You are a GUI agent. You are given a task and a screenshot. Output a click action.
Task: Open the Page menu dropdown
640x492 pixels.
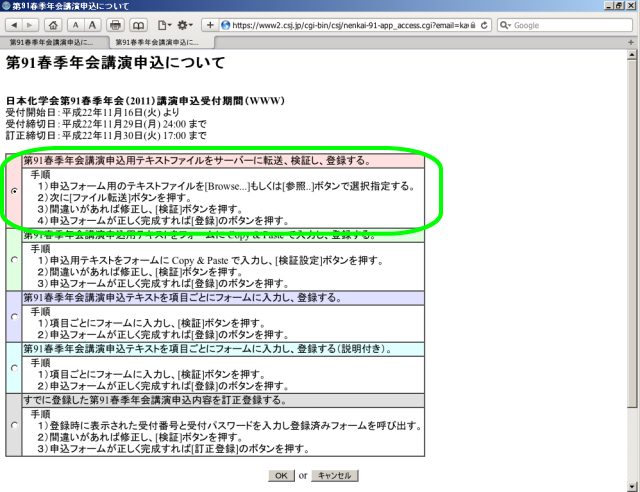click(x=163, y=25)
